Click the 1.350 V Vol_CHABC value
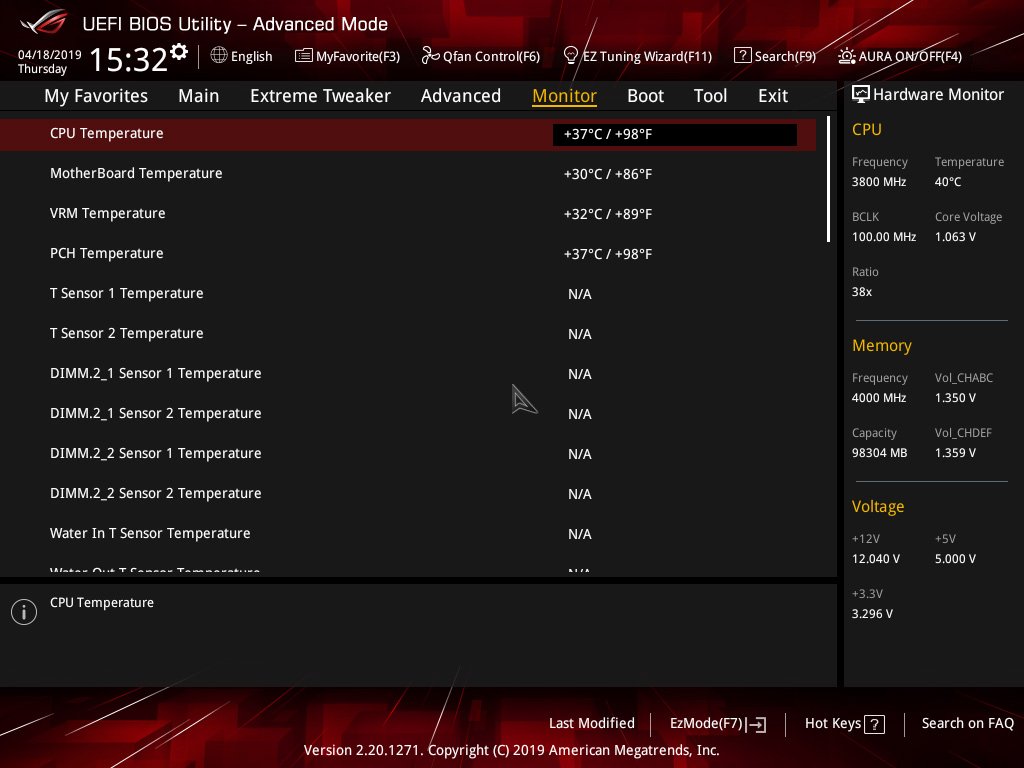Screen dimensions: 1024x768 pyautogui.click(x=955, y=398)
